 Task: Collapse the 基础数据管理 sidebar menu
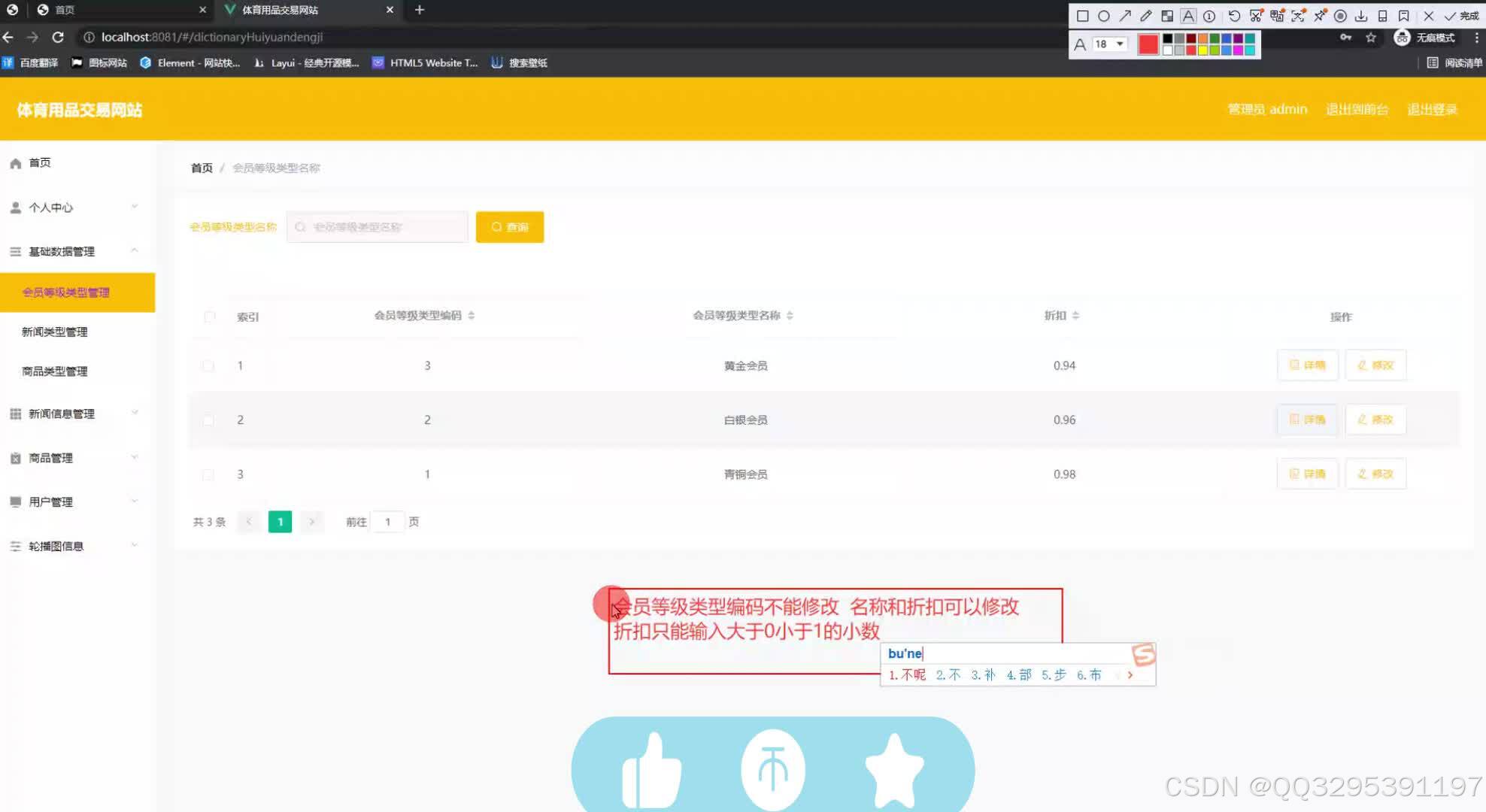77,251
